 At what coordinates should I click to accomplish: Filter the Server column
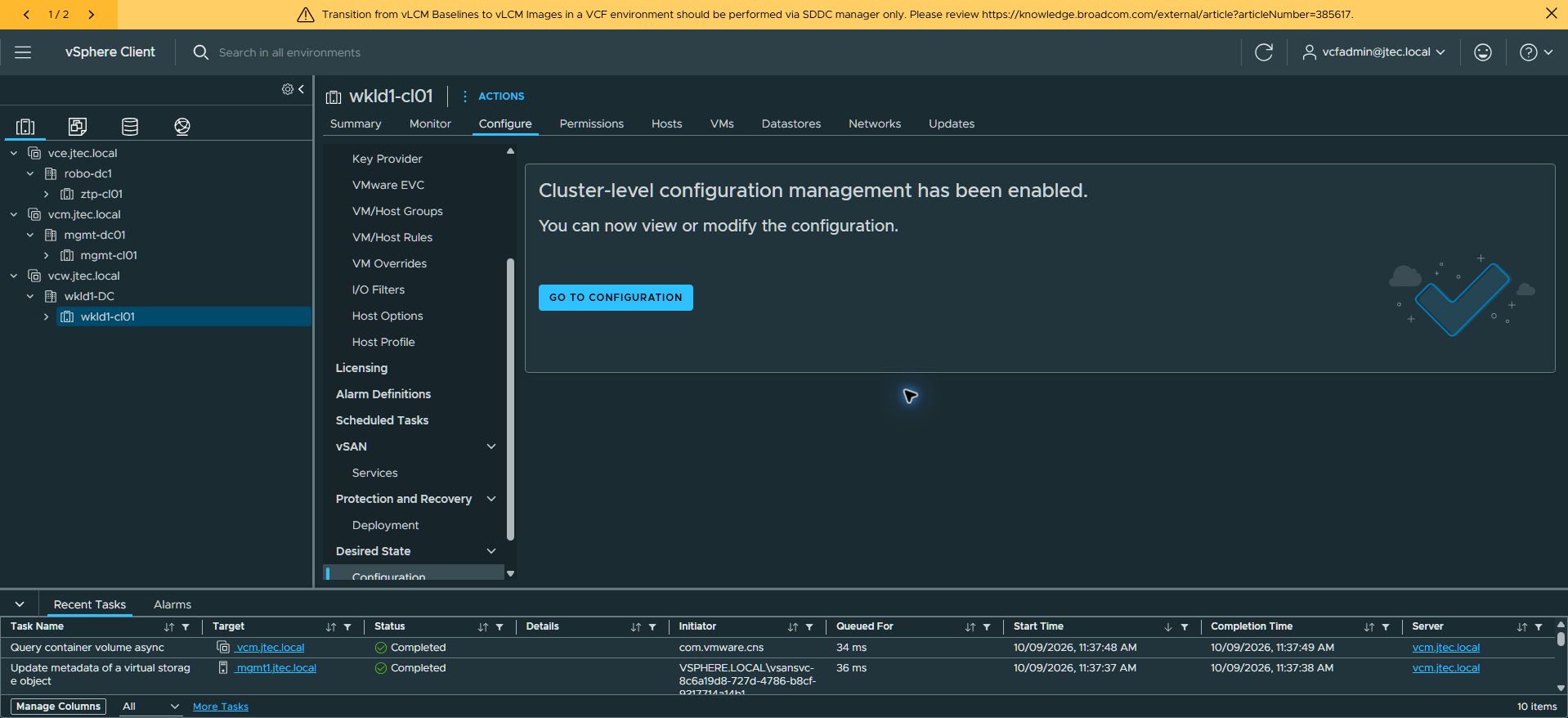1539,627
